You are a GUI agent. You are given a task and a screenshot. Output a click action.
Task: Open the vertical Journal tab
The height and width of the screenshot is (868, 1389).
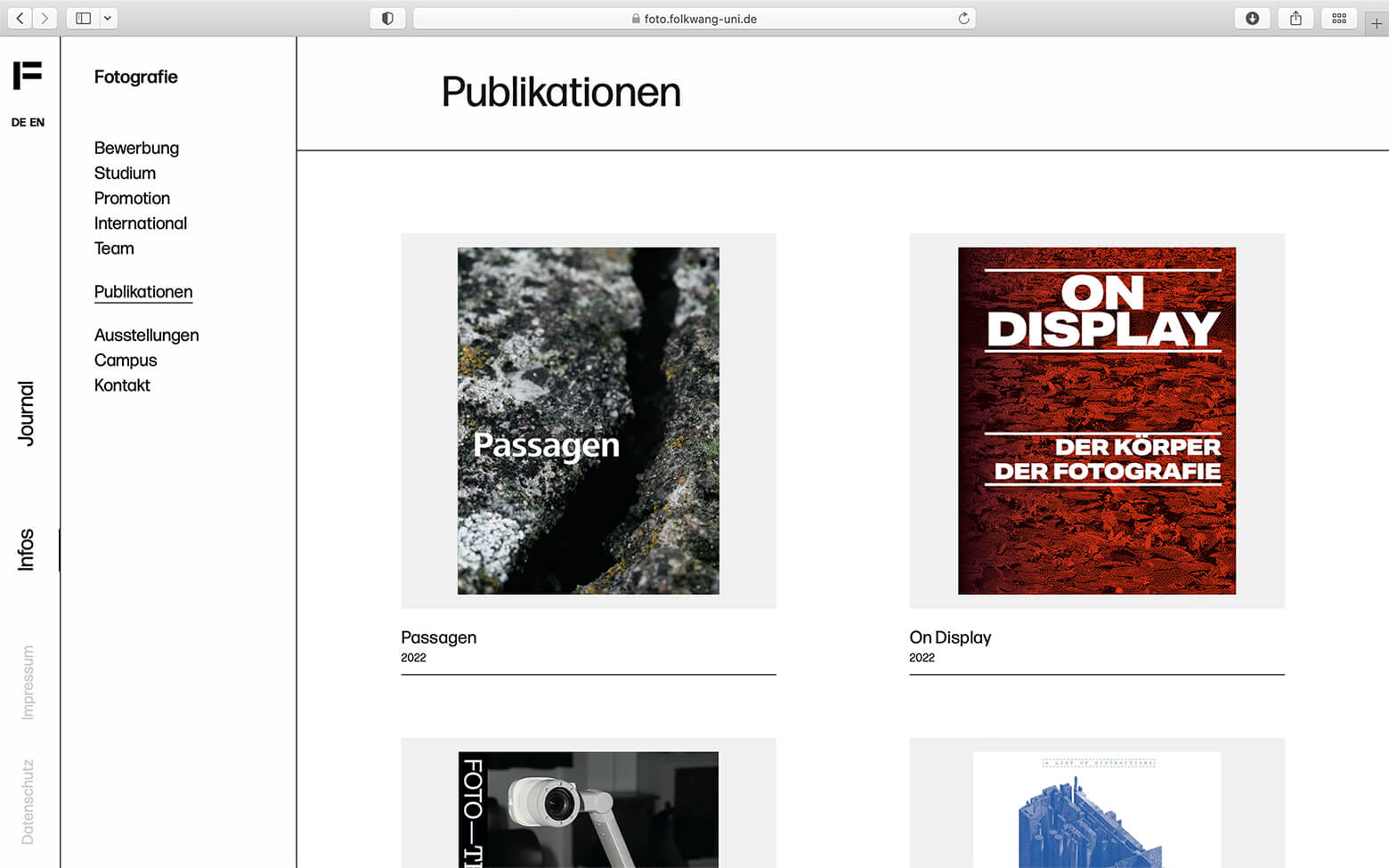pos(27,413)
